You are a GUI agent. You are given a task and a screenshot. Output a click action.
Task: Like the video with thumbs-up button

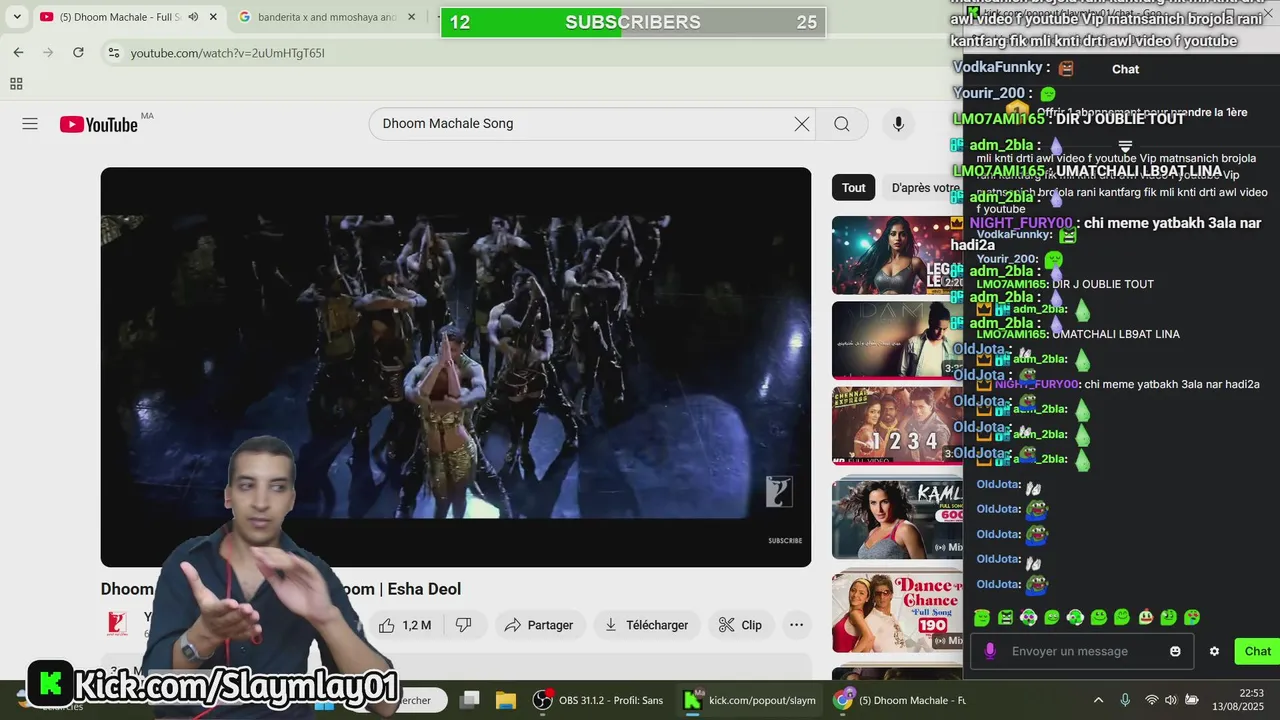[x=404, y=625]
